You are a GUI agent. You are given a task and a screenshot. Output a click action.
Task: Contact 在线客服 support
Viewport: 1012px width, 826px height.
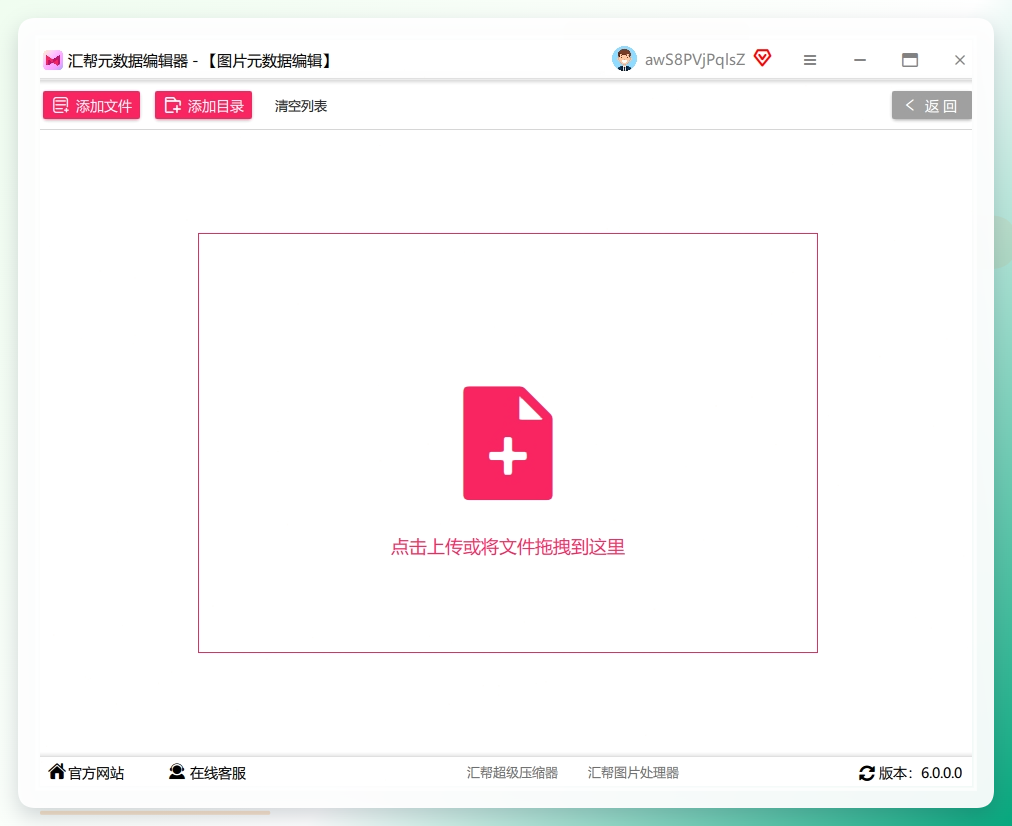(x=207, y=772)
